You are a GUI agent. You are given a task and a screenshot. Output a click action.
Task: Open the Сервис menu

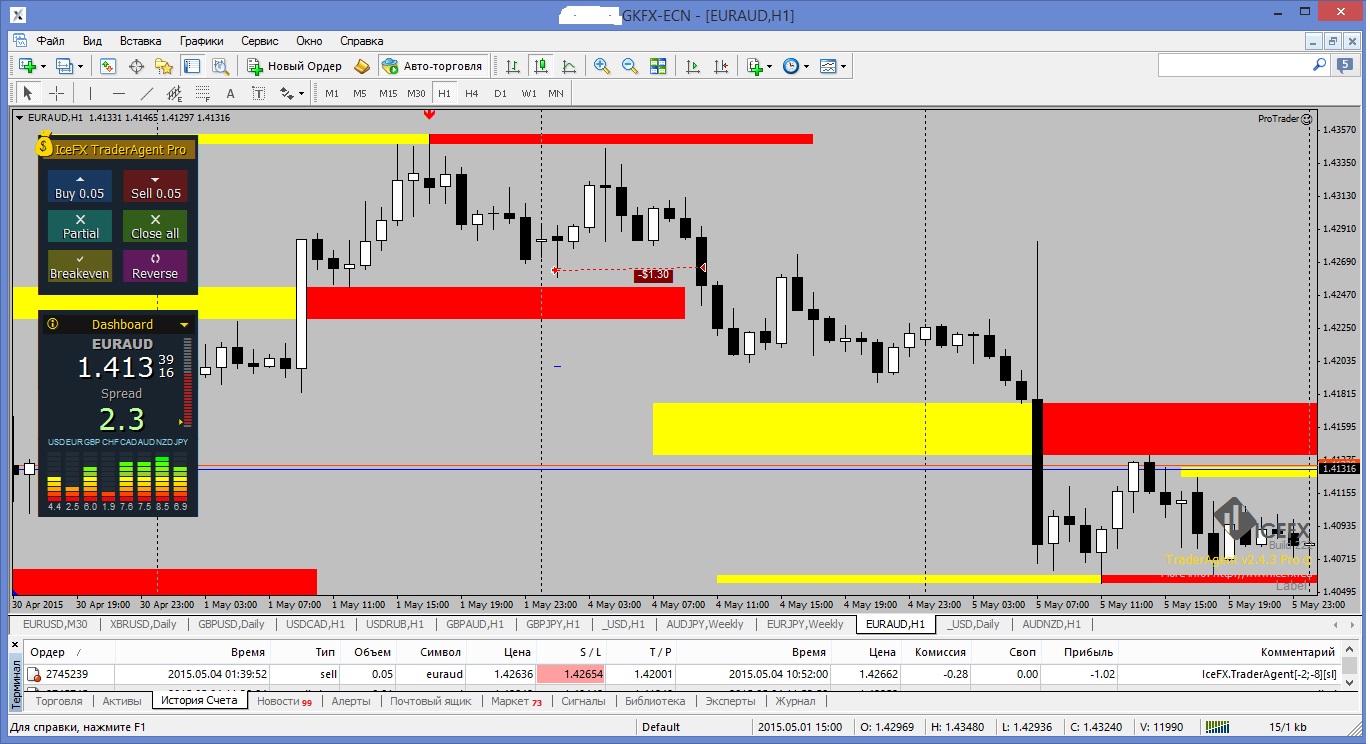[260, 41]
